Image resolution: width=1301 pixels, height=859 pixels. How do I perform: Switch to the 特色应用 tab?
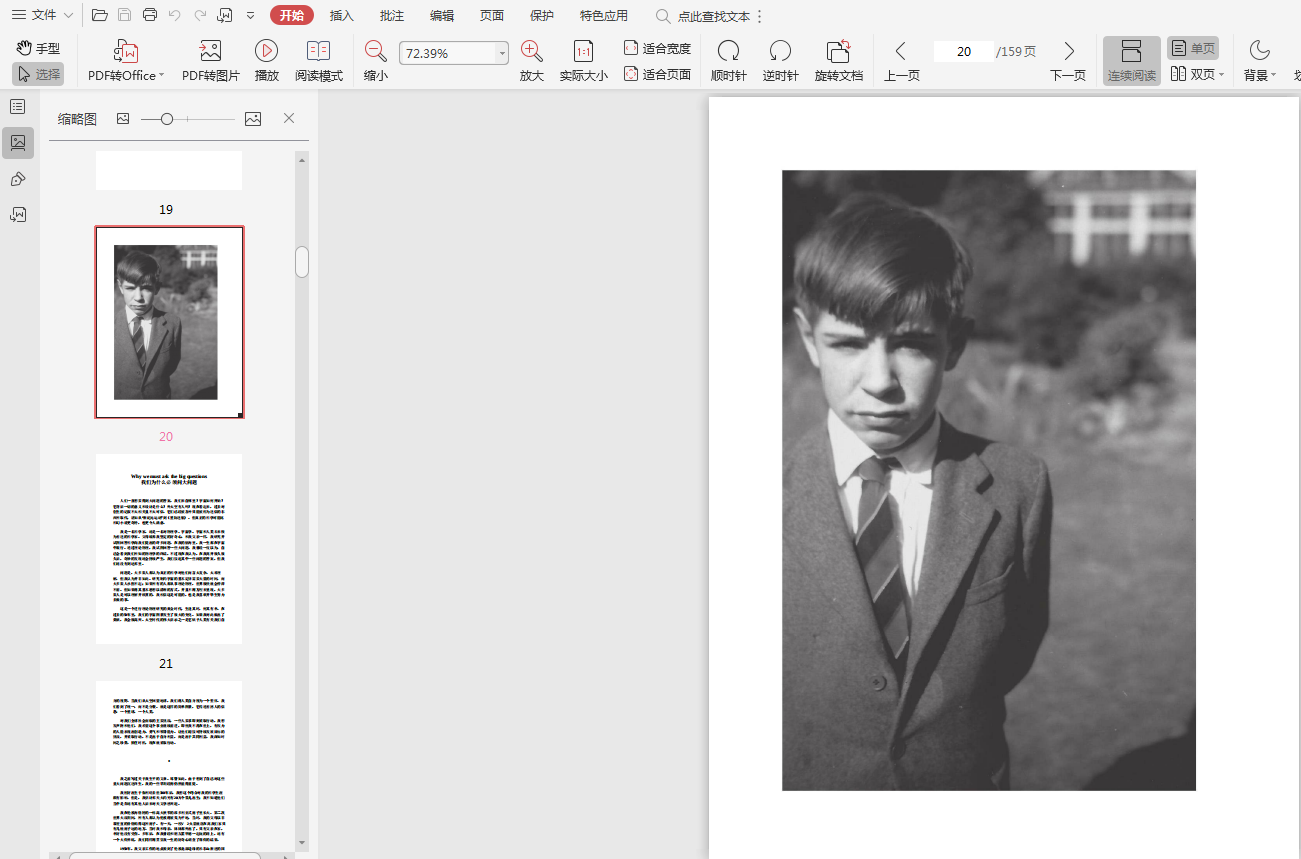(604, 16)
